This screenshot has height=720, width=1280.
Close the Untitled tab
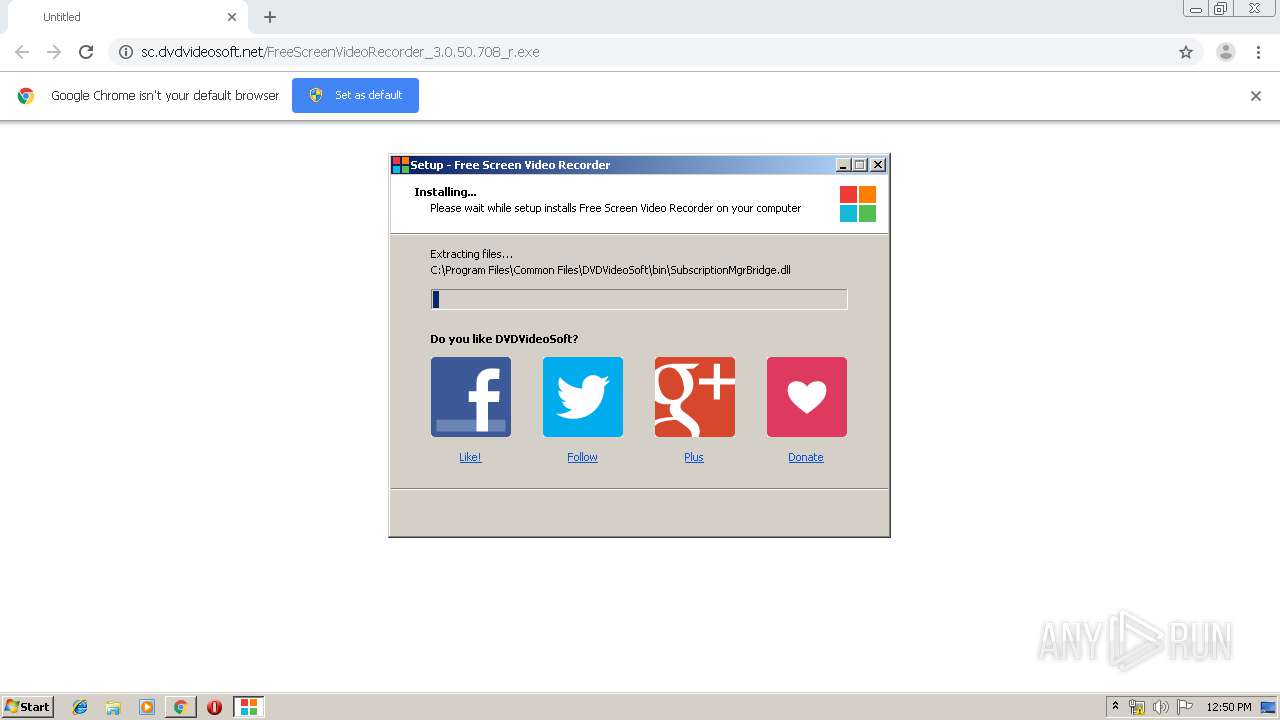coord(232,17)
